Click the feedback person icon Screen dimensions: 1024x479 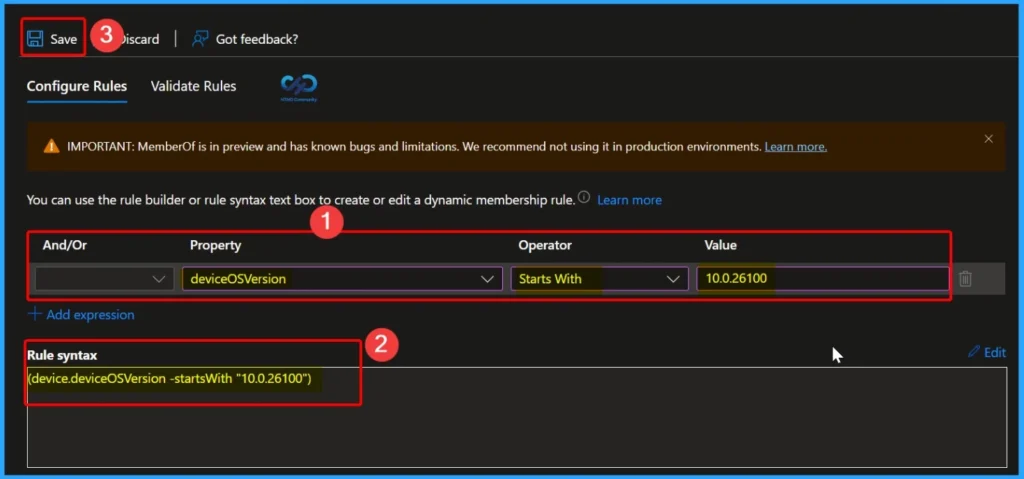click(200, 39)
